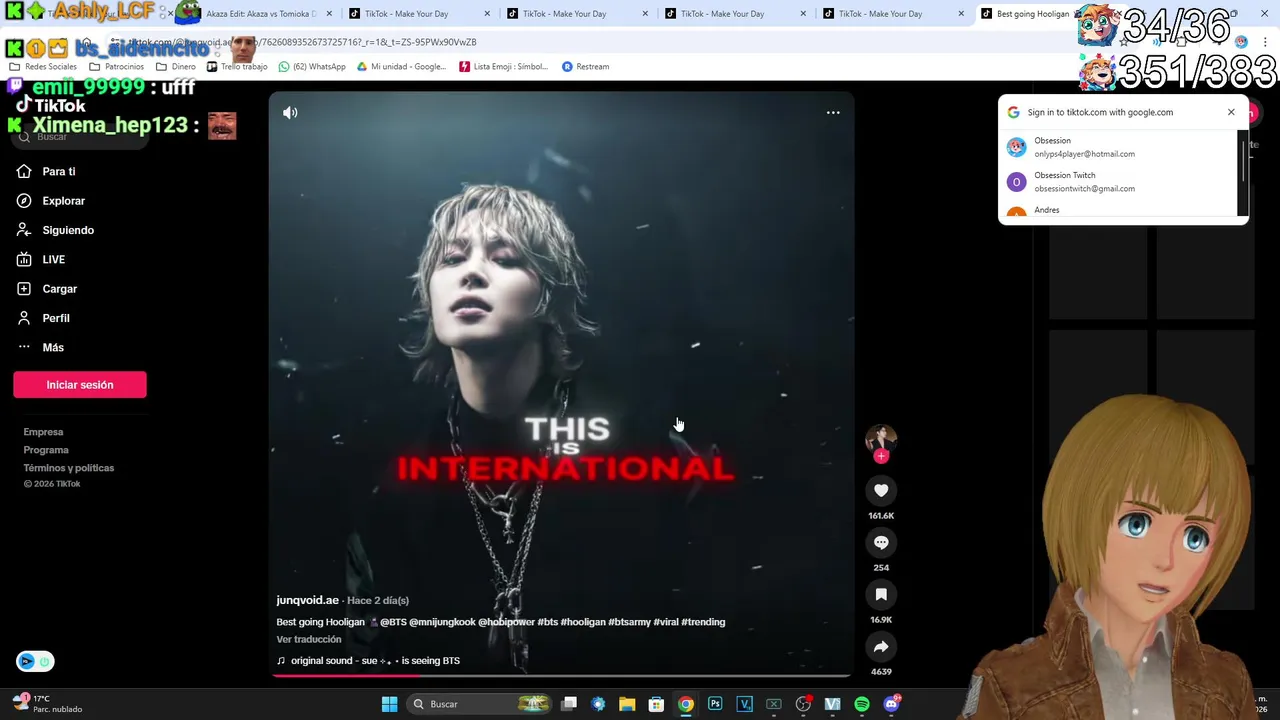The height and width of the screenshot is (720, 1280).
Task: Click the 16.9K saved count
Action: click(881, 620)
